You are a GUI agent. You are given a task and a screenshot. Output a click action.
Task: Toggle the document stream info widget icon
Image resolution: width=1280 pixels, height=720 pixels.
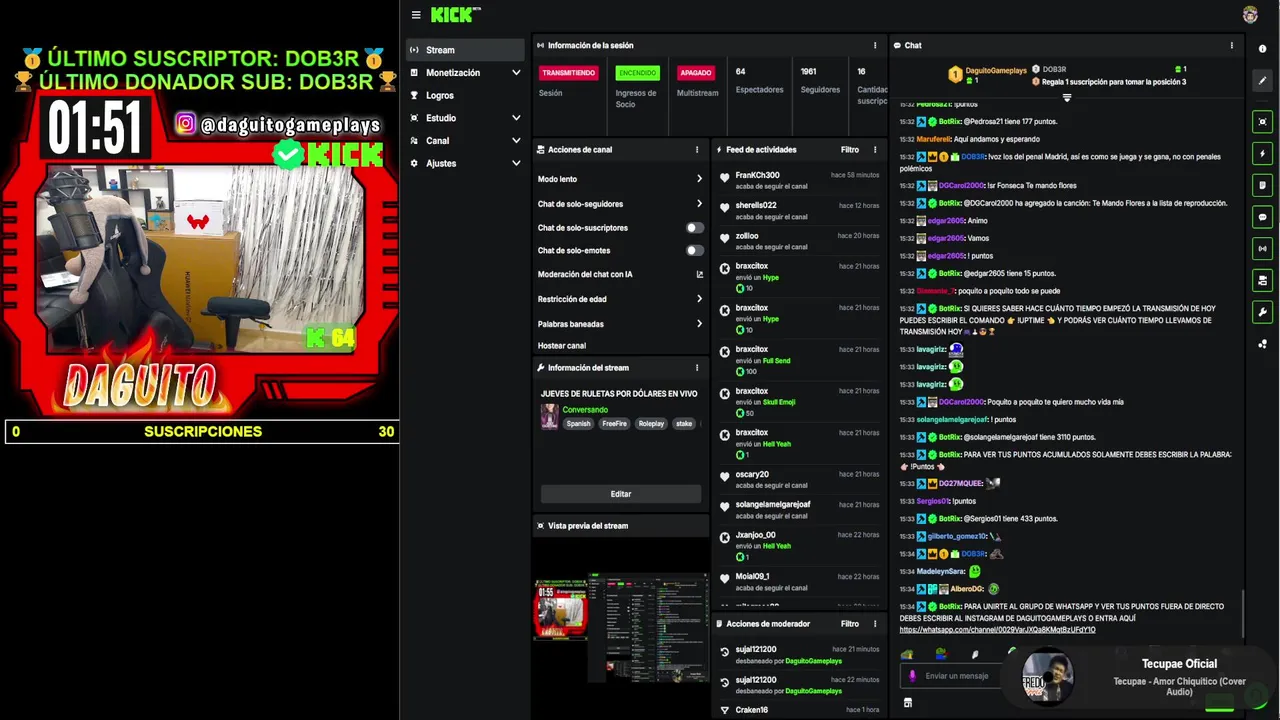[x=1262, y=185]
